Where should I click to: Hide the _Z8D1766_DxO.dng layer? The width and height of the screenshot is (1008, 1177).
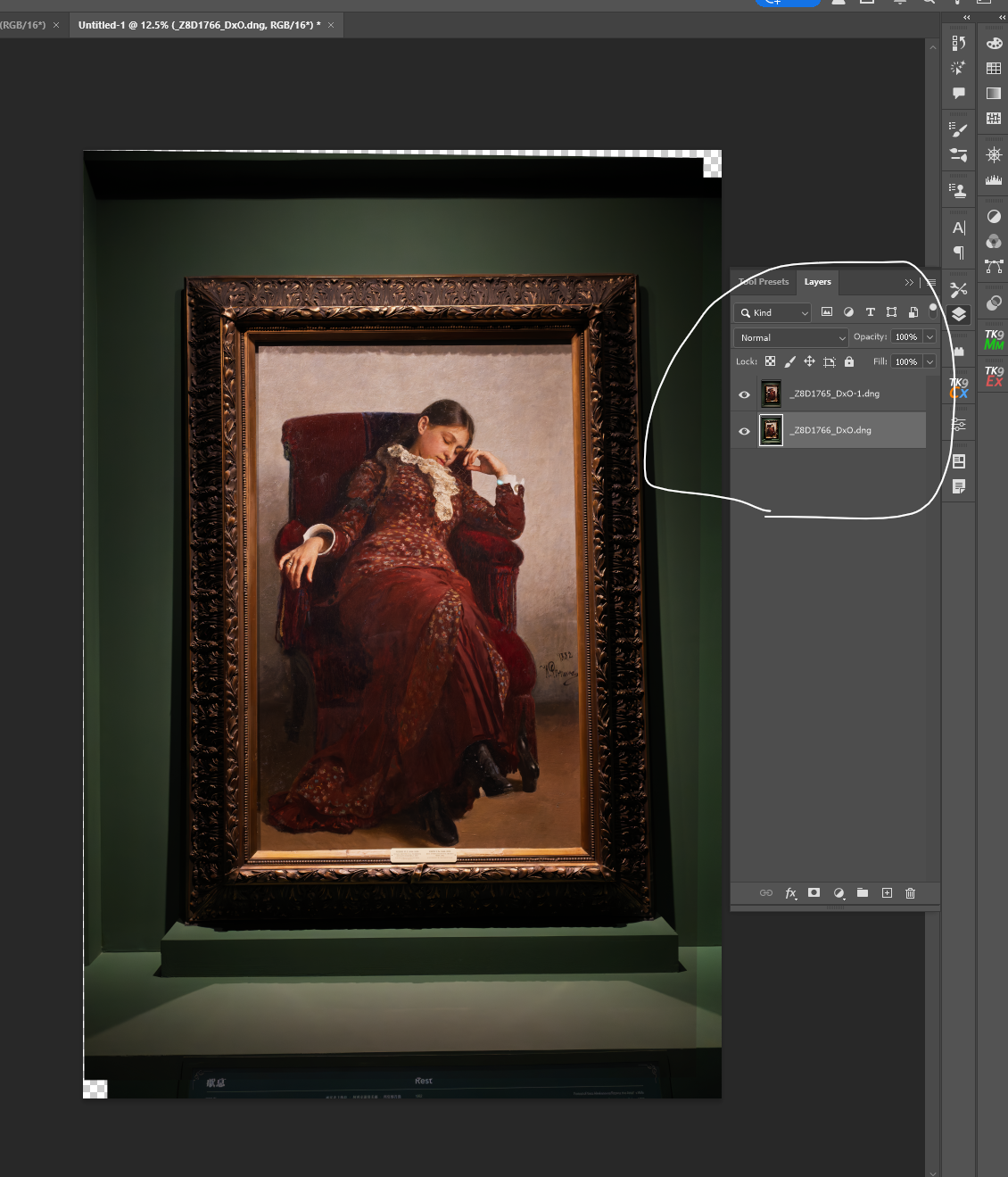pos(744,431)
